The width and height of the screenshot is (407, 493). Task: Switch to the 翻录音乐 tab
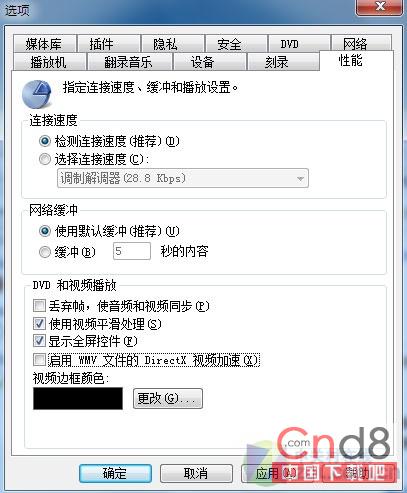pyautogui.click(x=129, y=62)
